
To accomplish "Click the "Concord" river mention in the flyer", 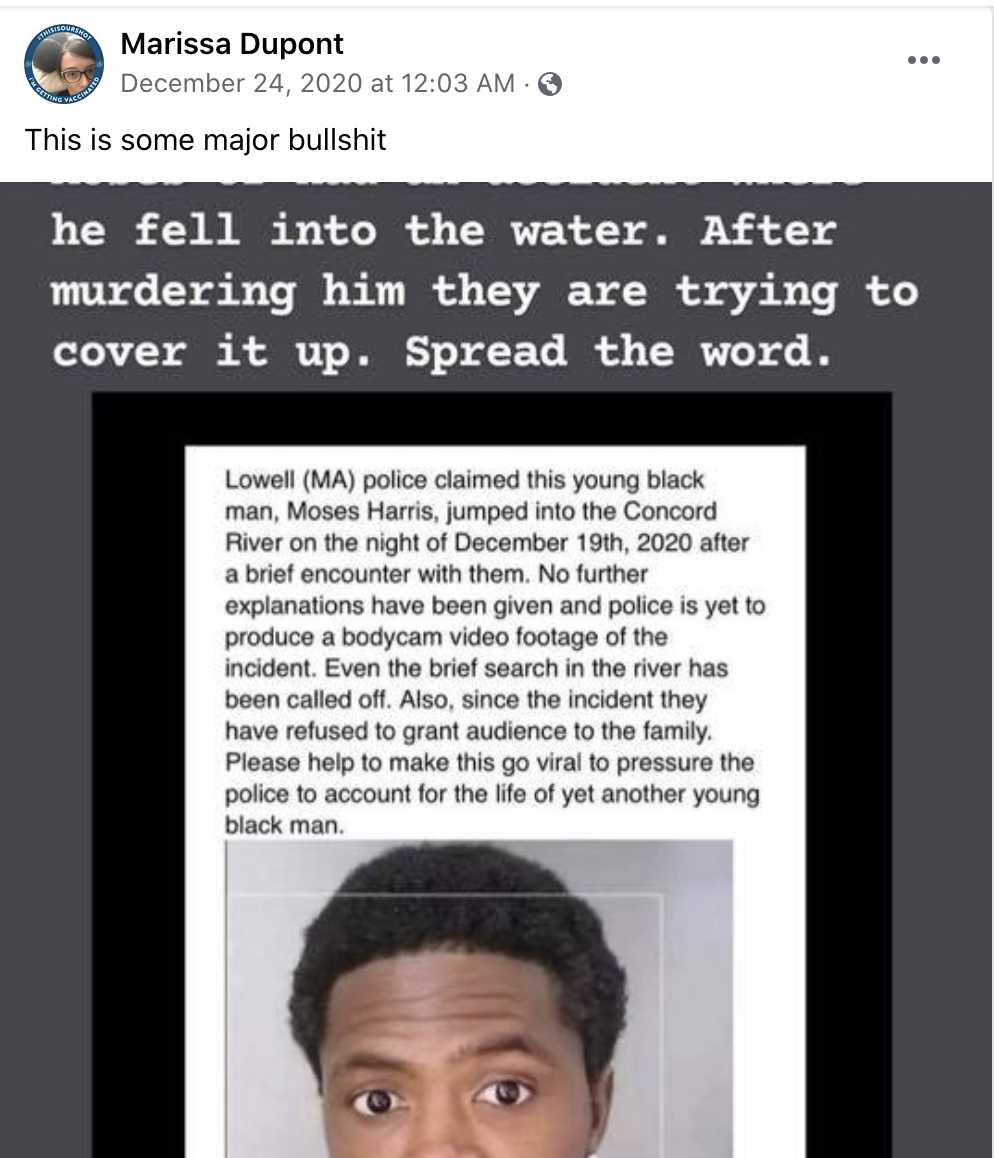I will click(670, 511).
